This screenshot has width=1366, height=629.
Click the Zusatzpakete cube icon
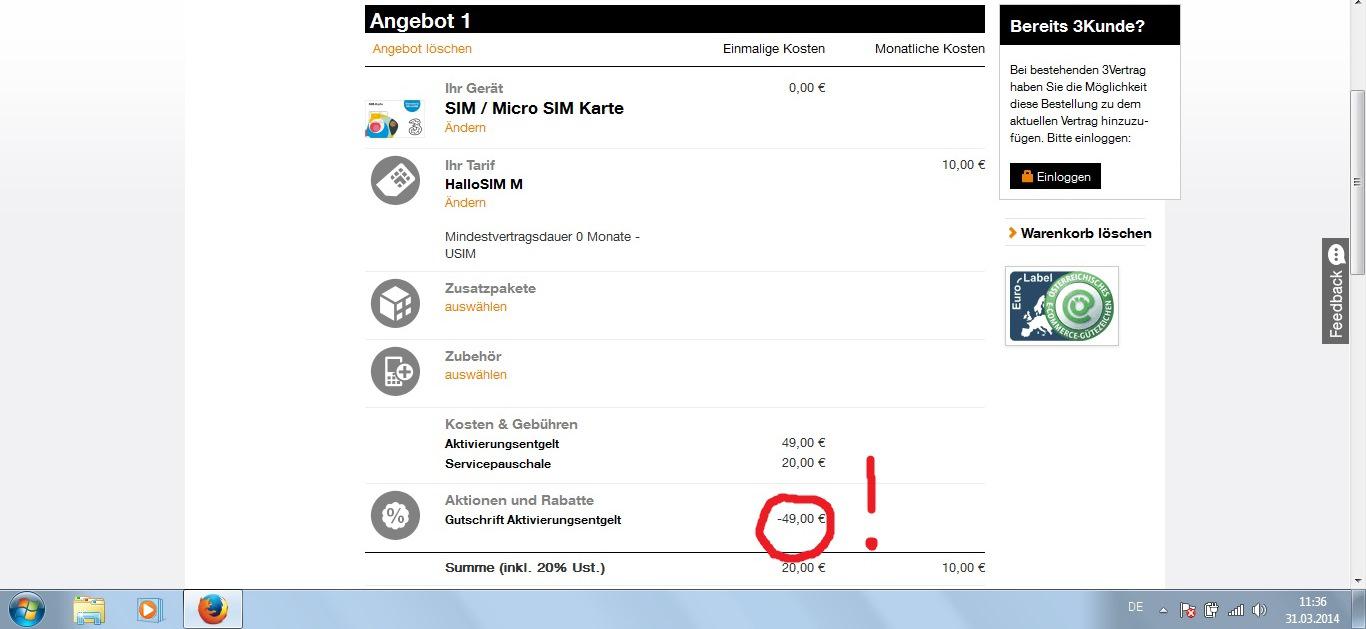tap(395, 303)
